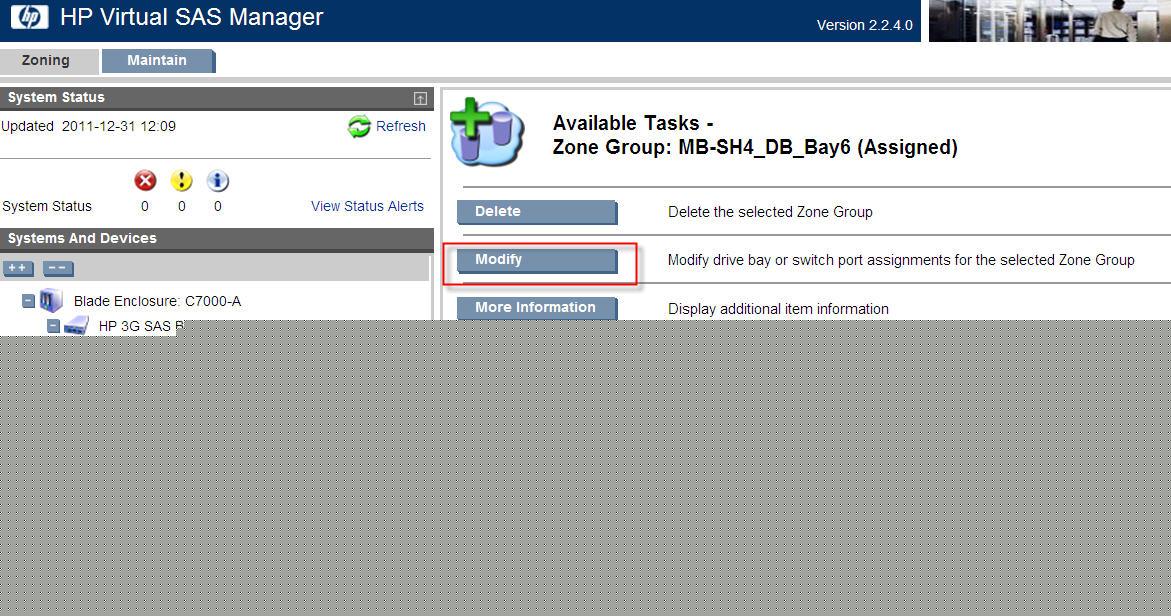Click Modify button for Zone Group
Screen dimensions: 1171x616
pyautogui.click(x=537, y=260)
